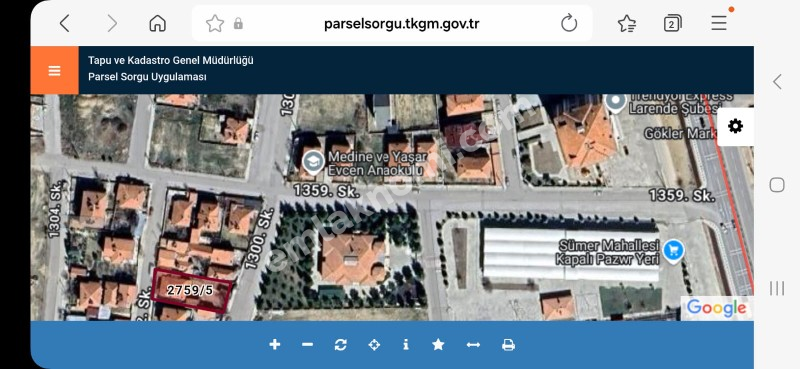Viewport: 800px width, 369px height.
Task: Go forward with the browser forward arrow
Action: [x=112, y=23]
